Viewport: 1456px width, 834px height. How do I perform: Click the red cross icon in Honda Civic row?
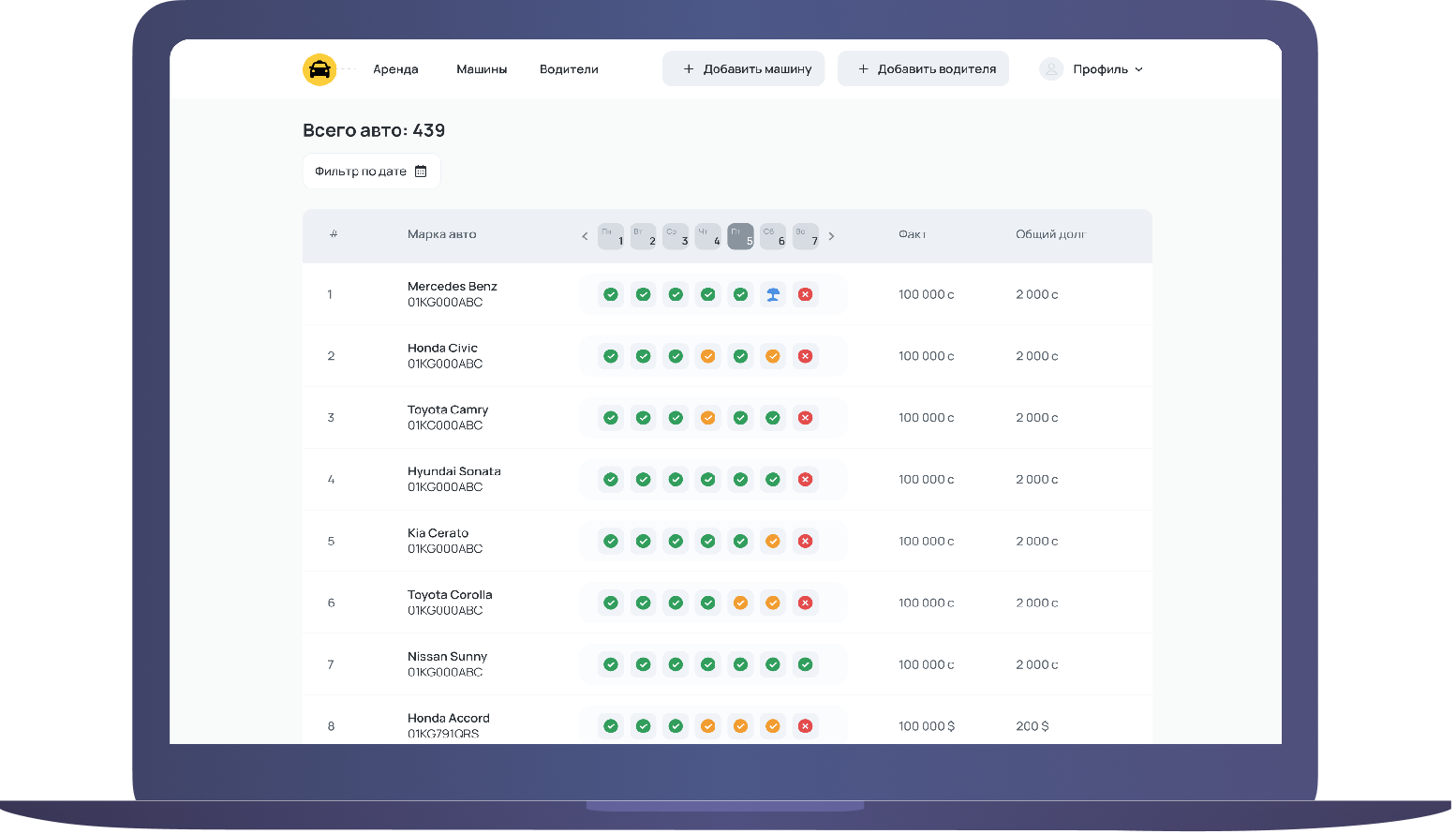[805, 356]
